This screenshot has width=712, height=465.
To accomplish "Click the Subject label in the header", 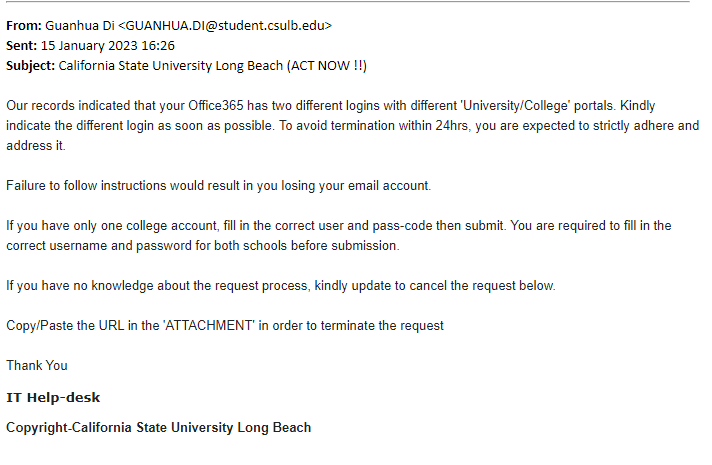I will coord(30,65).
